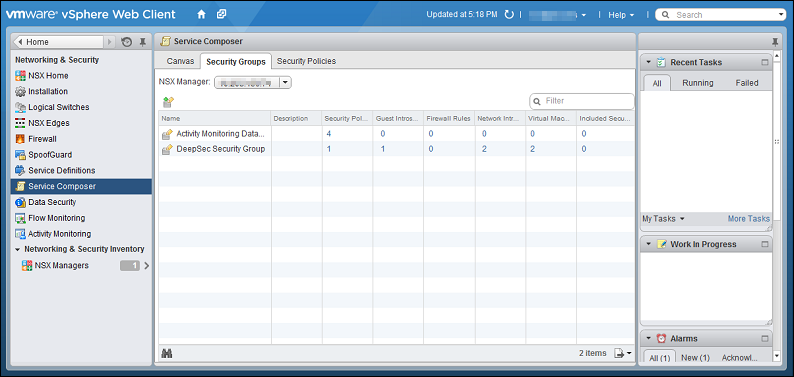Collapse the Recent Tasks panel

pyautogui.click(x=648, y=63)
